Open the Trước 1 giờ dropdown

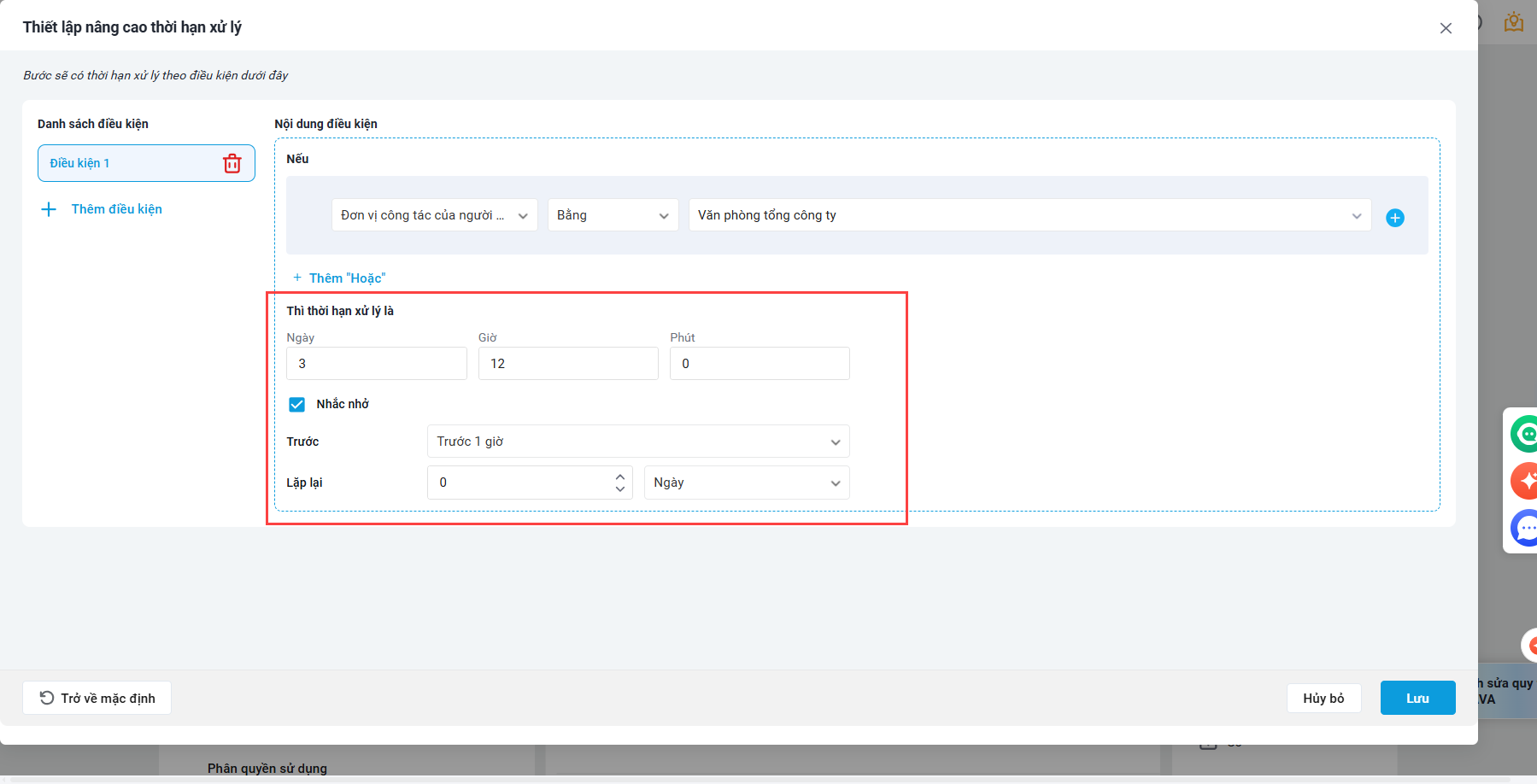click(x=638, y=442)
